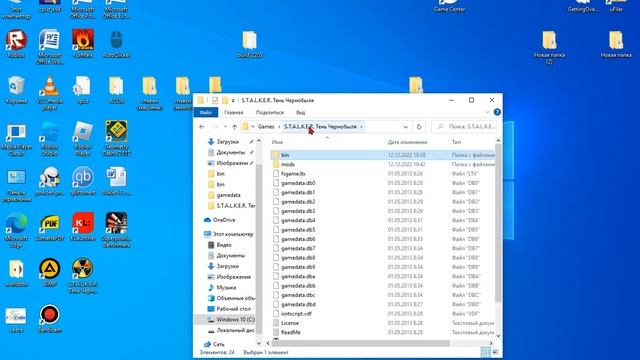
Task: Click the Поиск search field
Action: click(x=464, y=127)
